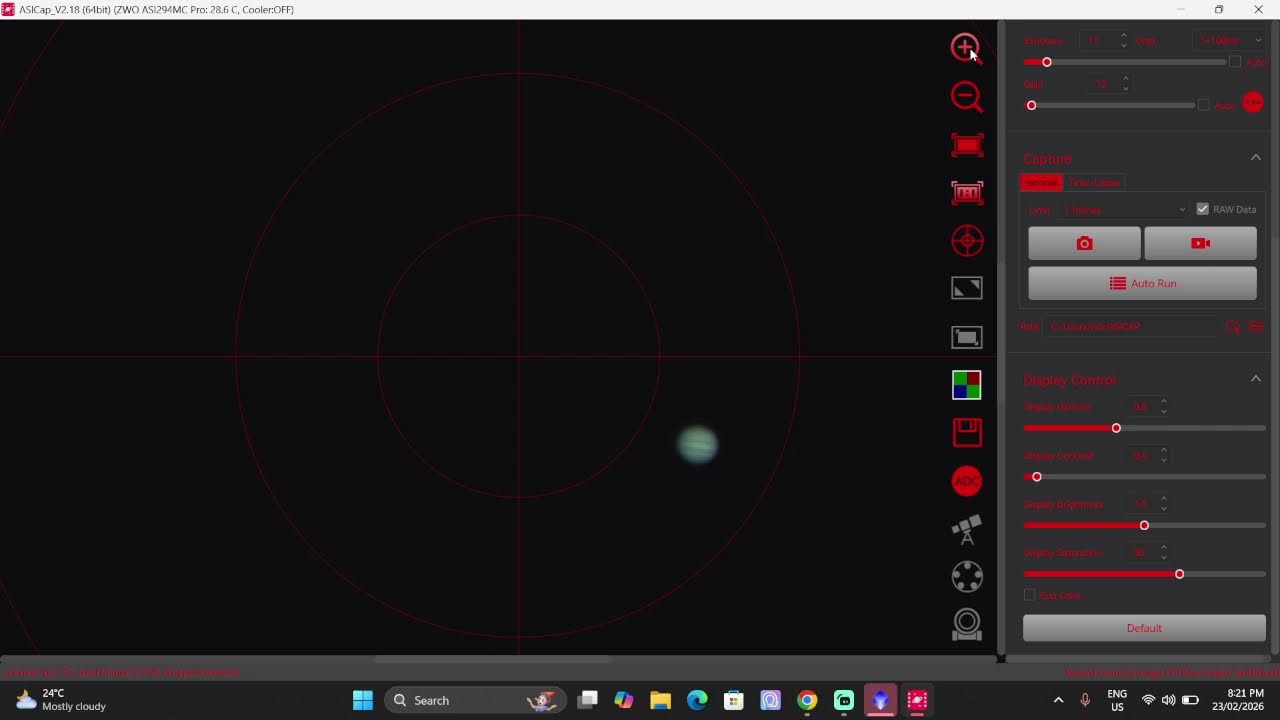Show hidden system tray icons

[x=1058, y=700]
